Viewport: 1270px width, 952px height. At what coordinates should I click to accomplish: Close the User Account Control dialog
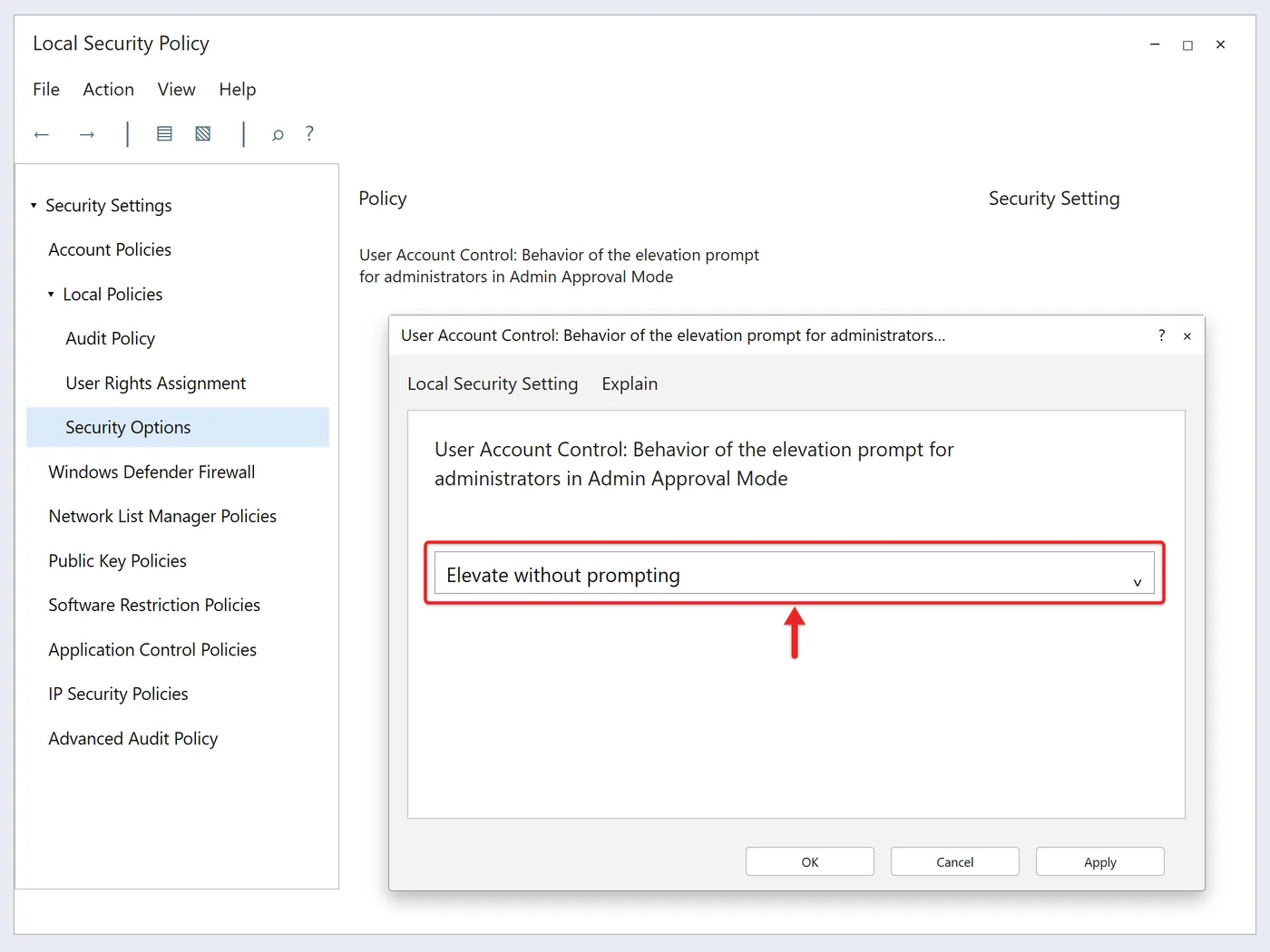coord(1187,336)
